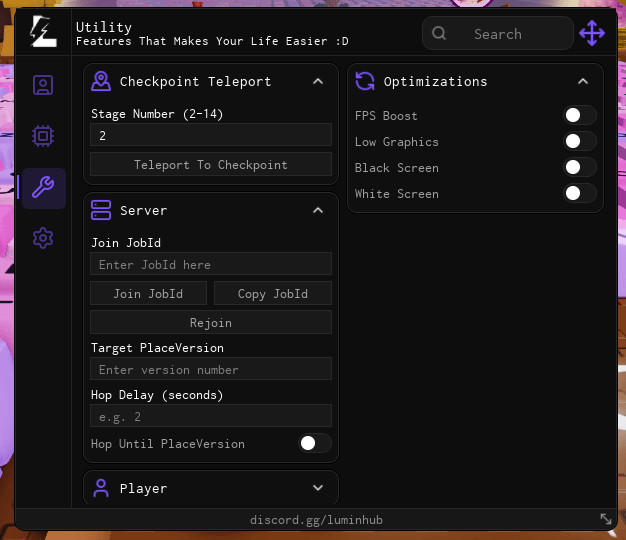Screen dimensions: 626x540
Task: Click the Rejoin button
Action: (211, 322)
